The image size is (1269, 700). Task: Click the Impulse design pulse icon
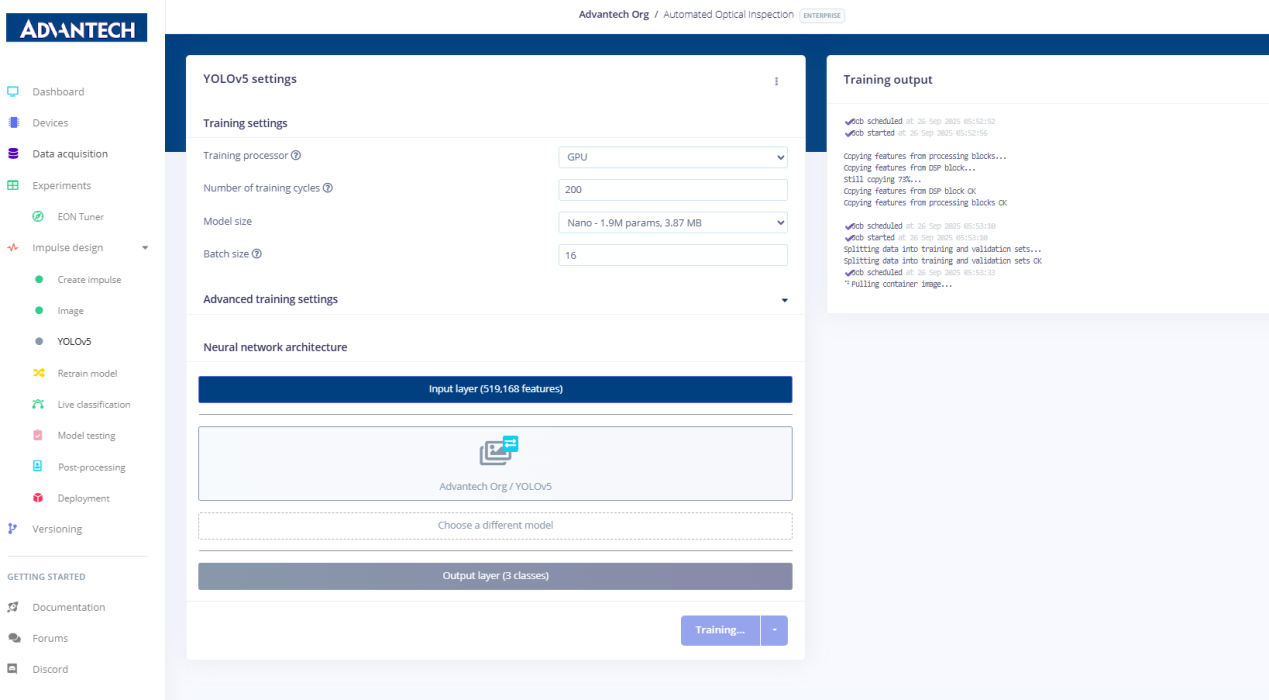(13, 247)
